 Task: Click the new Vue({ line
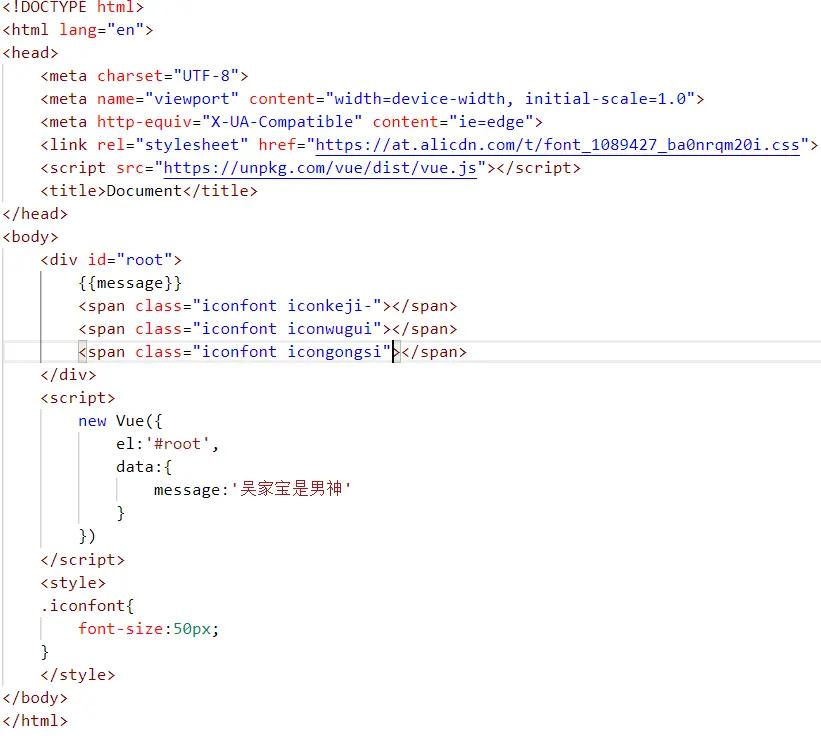pyautogui.click(x=120, y=421)
